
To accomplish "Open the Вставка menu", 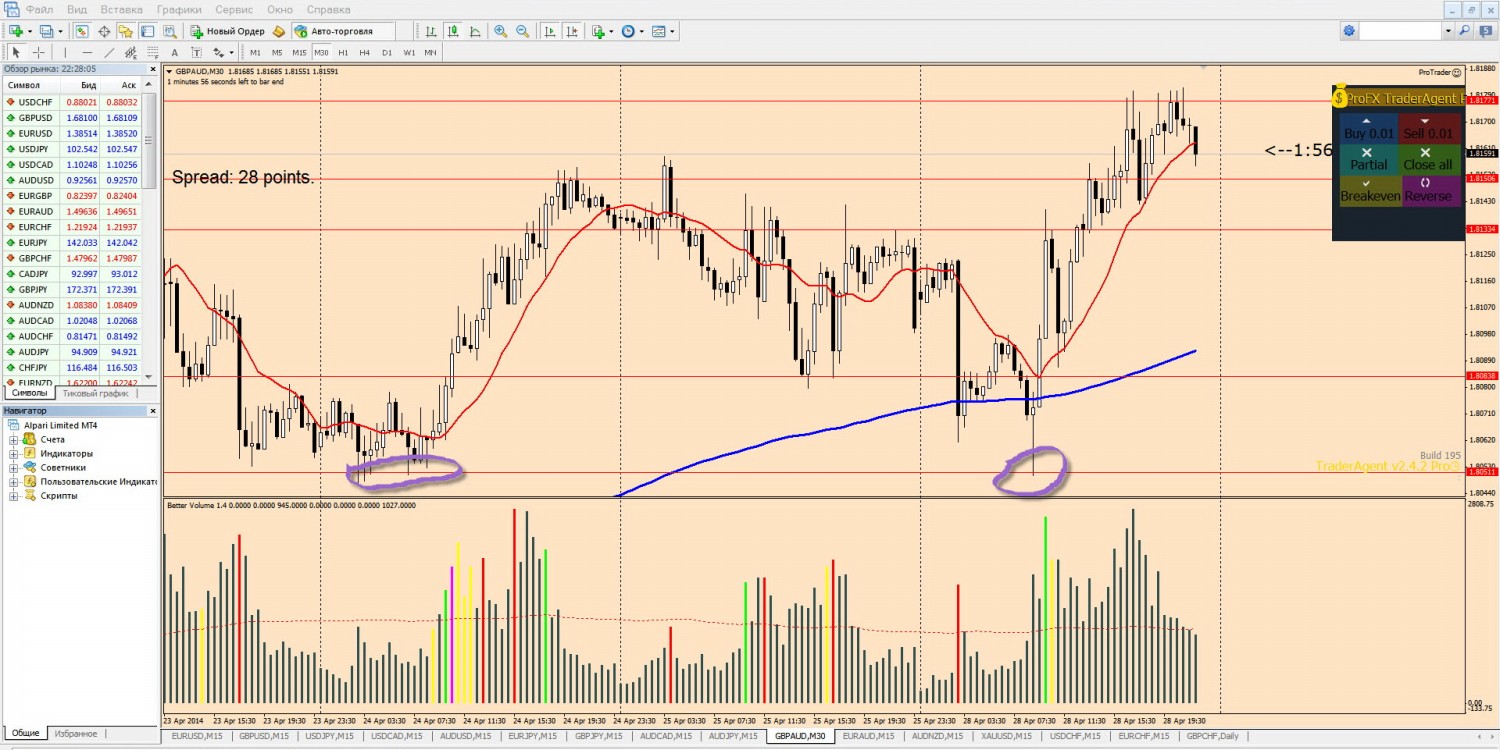I will click(x=121, y=9).
